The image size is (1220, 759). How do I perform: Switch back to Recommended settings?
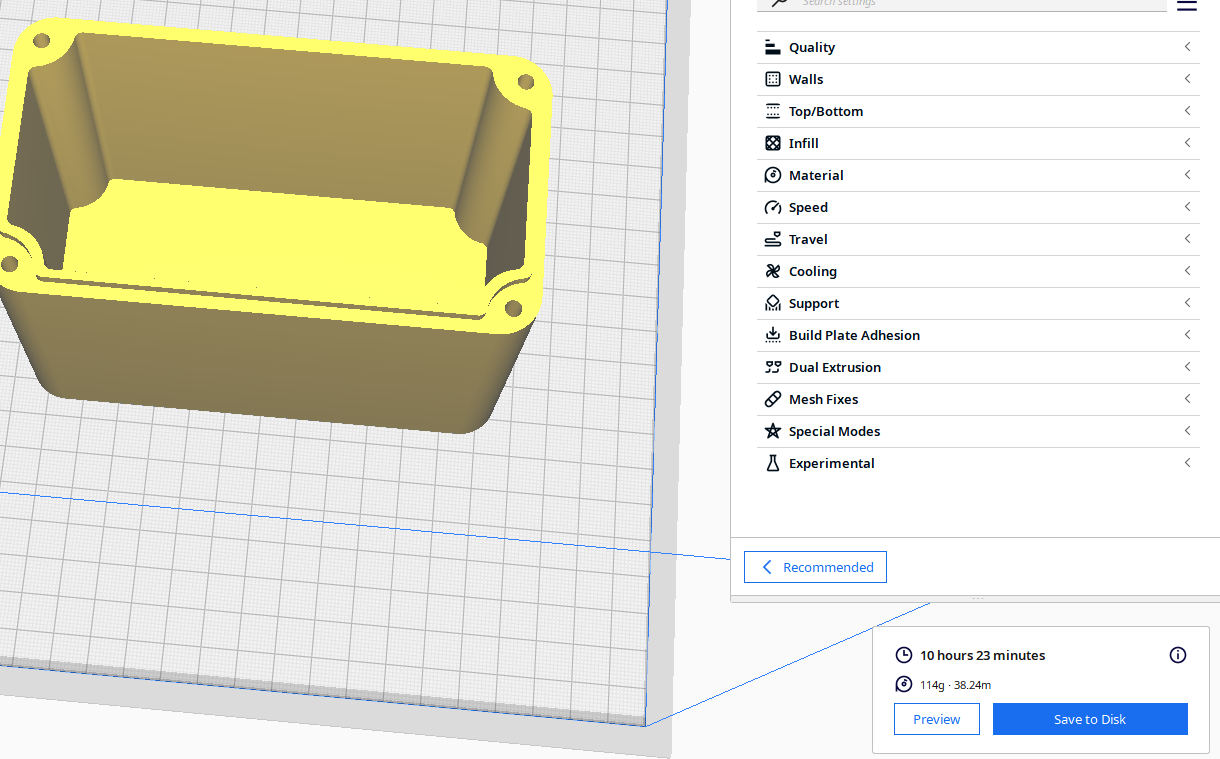tap(815, 567)
